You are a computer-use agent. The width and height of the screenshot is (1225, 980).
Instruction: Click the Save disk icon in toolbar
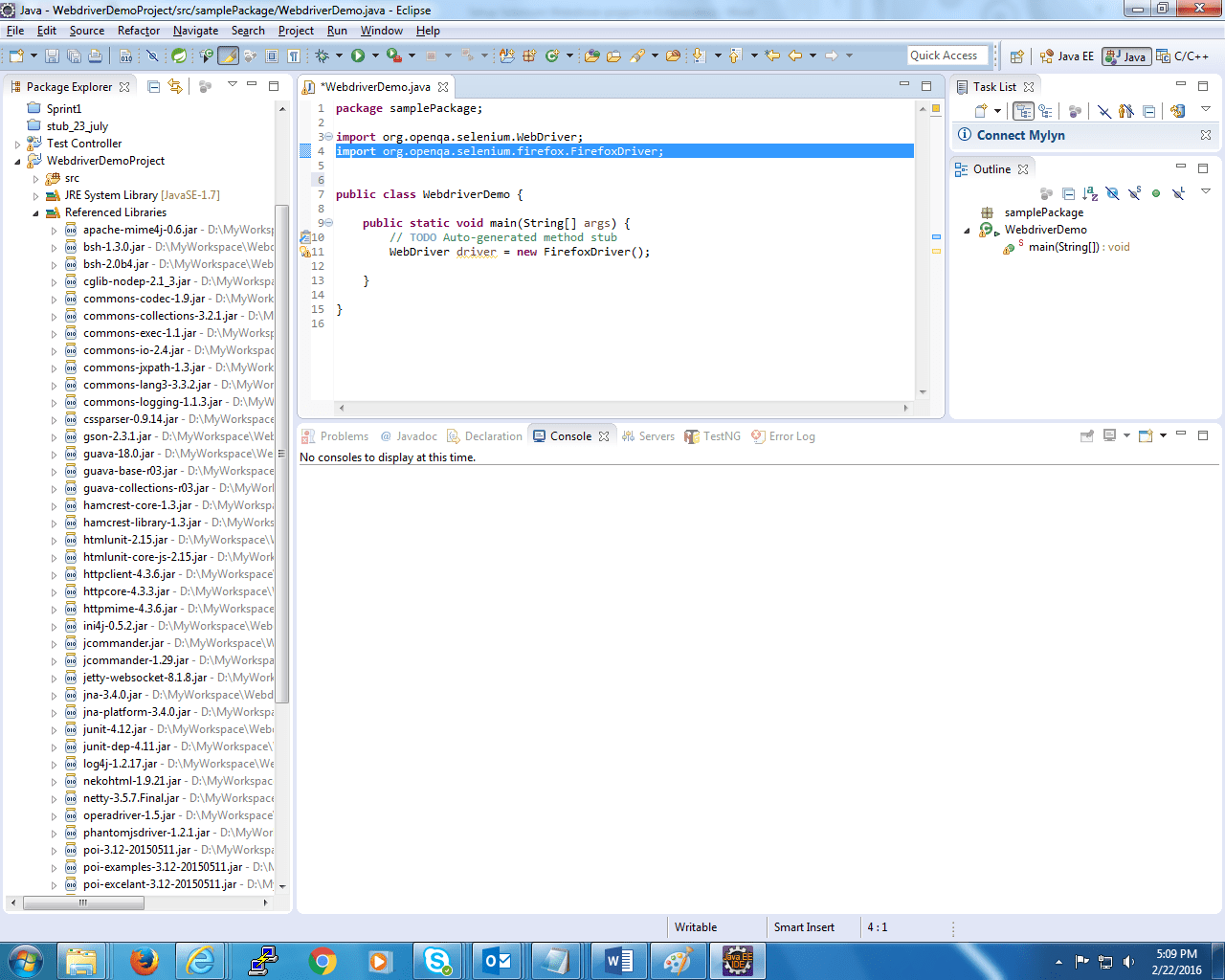[x=53, y=56]
